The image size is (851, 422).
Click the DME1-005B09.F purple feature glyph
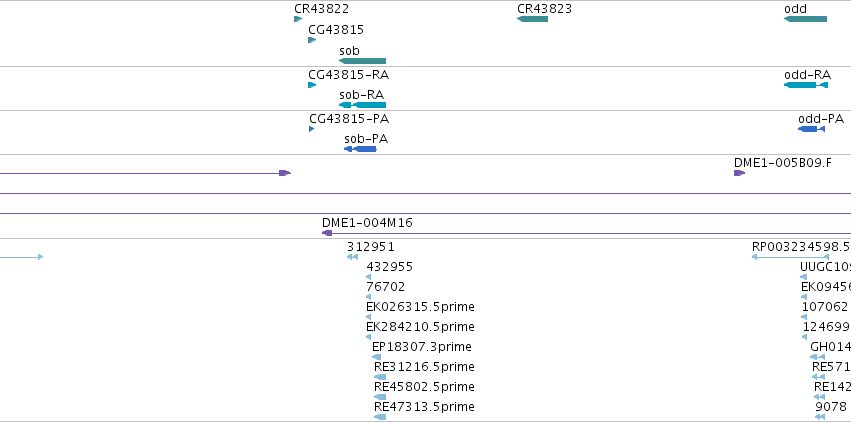739,173
